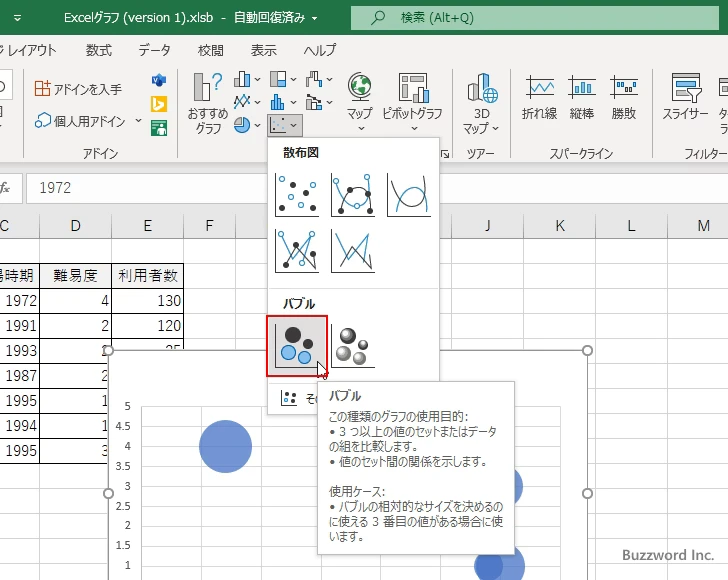Click cell with year 1991

click(x=20, y=326)
